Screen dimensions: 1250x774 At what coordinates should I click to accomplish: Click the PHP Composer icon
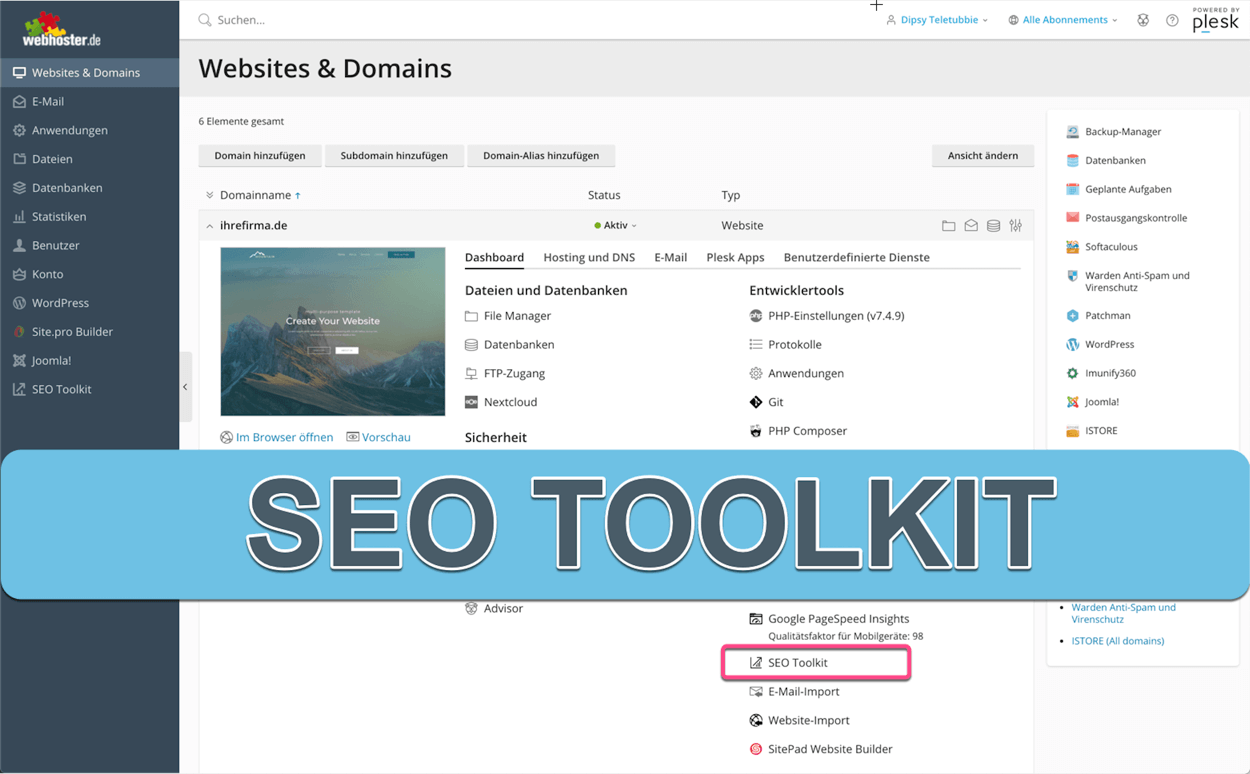[x=756, y=431]
